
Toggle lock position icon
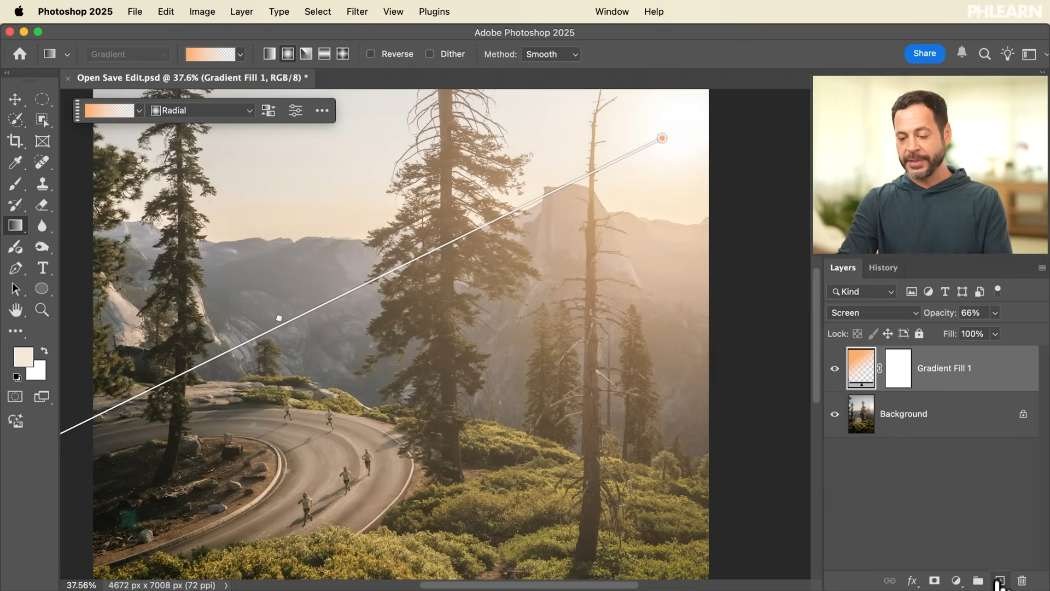887,333
